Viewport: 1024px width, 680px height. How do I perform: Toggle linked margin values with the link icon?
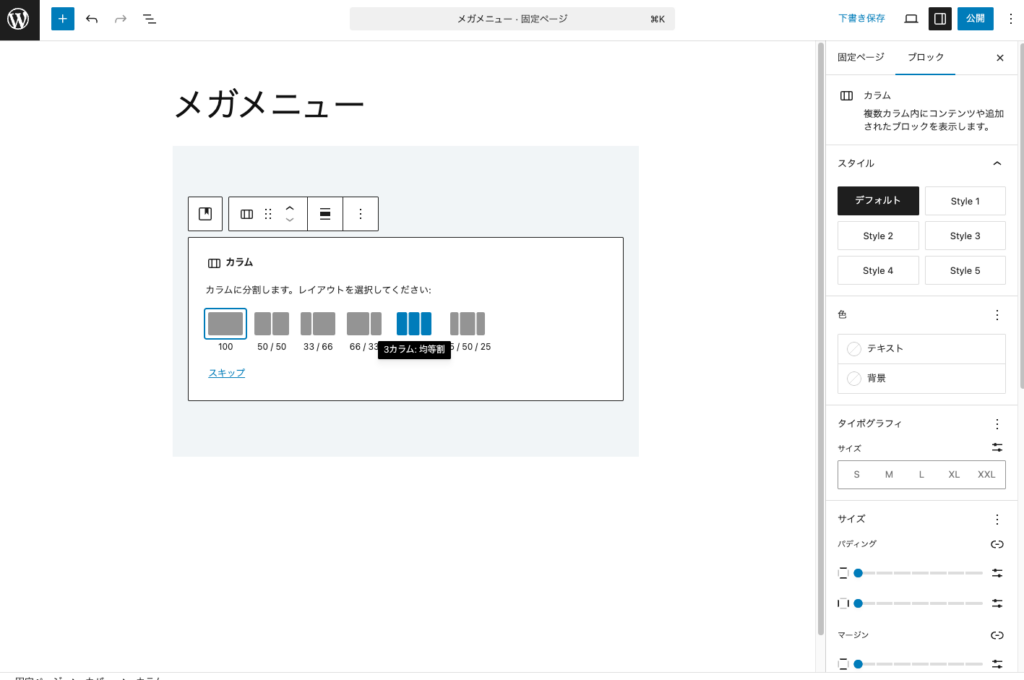[996, 634]
